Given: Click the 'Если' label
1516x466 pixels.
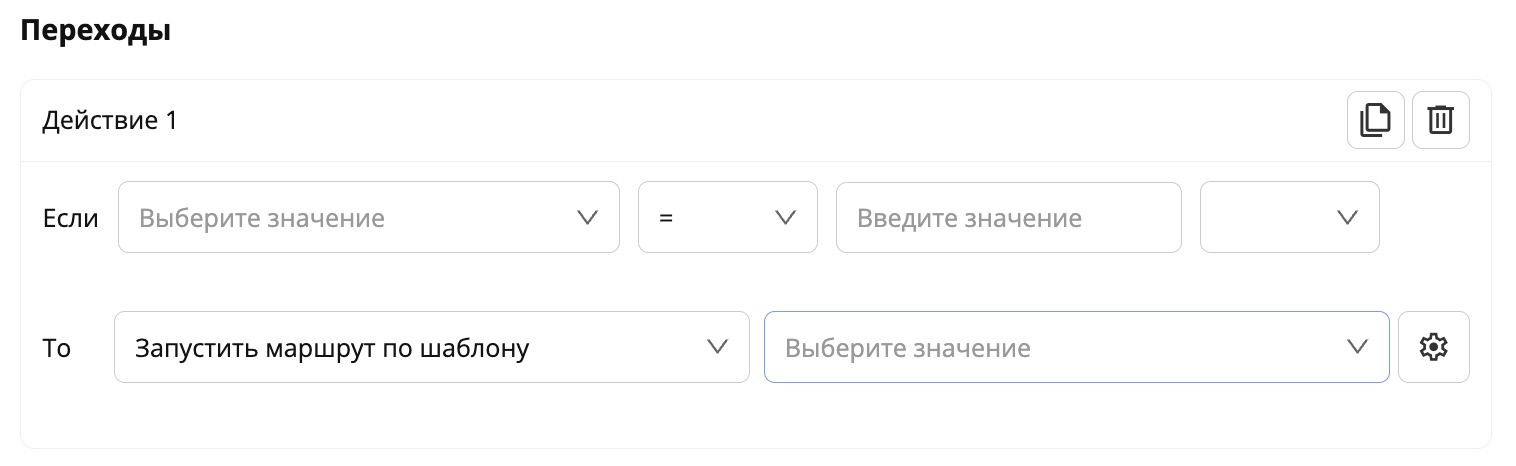Looking at the screenshot, I should tap(70, 217).
